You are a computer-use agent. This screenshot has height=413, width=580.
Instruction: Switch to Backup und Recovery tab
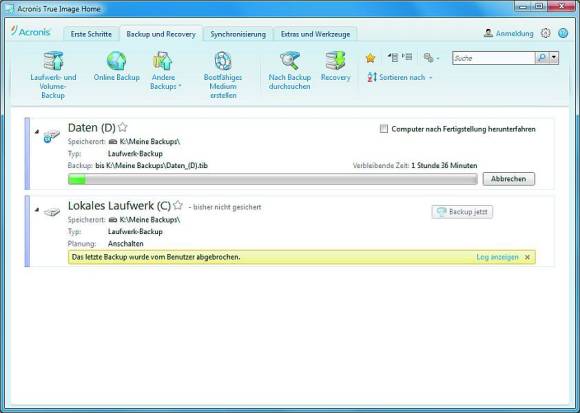161,34
